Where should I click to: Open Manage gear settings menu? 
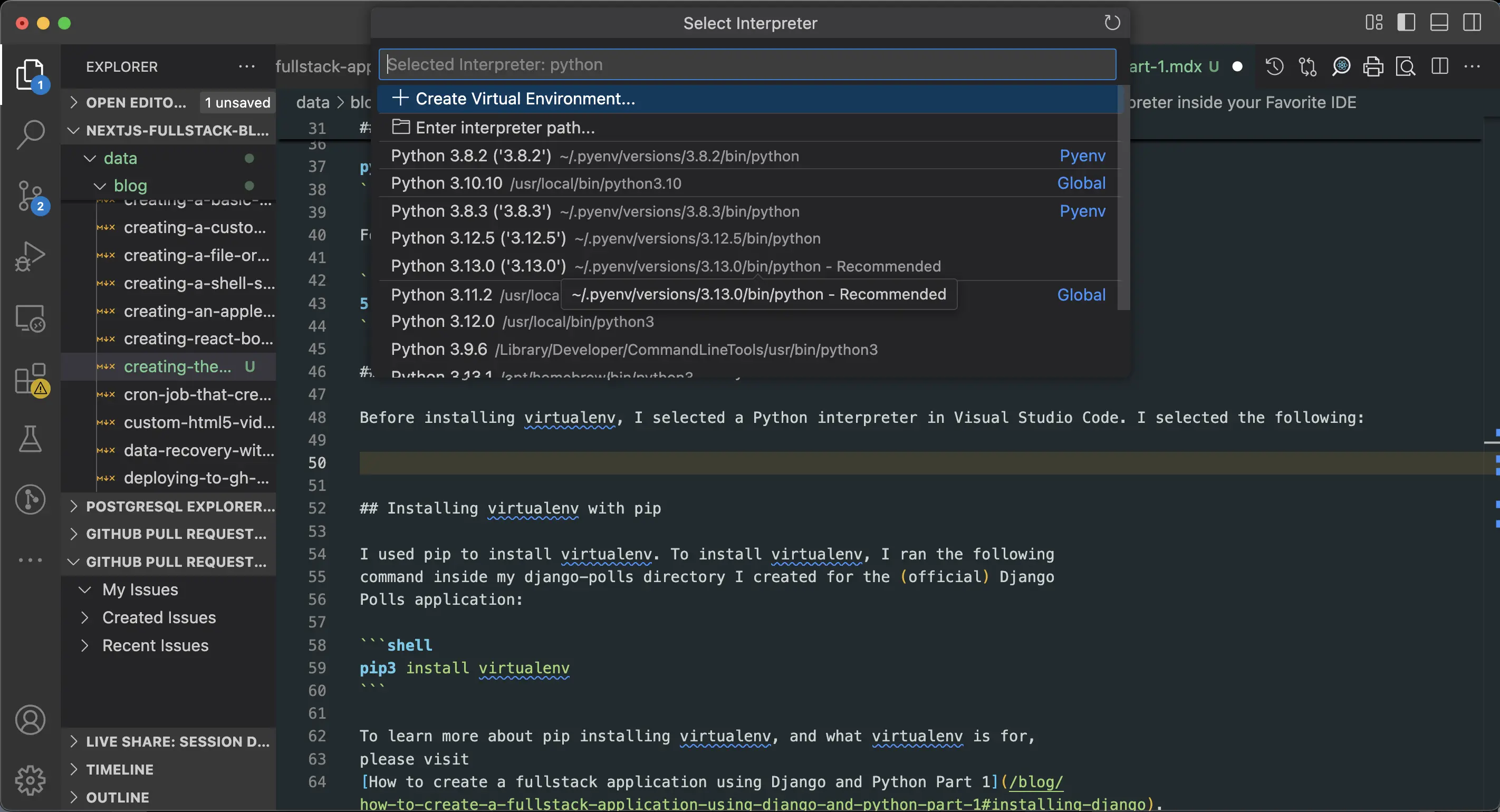pos(30,780)
